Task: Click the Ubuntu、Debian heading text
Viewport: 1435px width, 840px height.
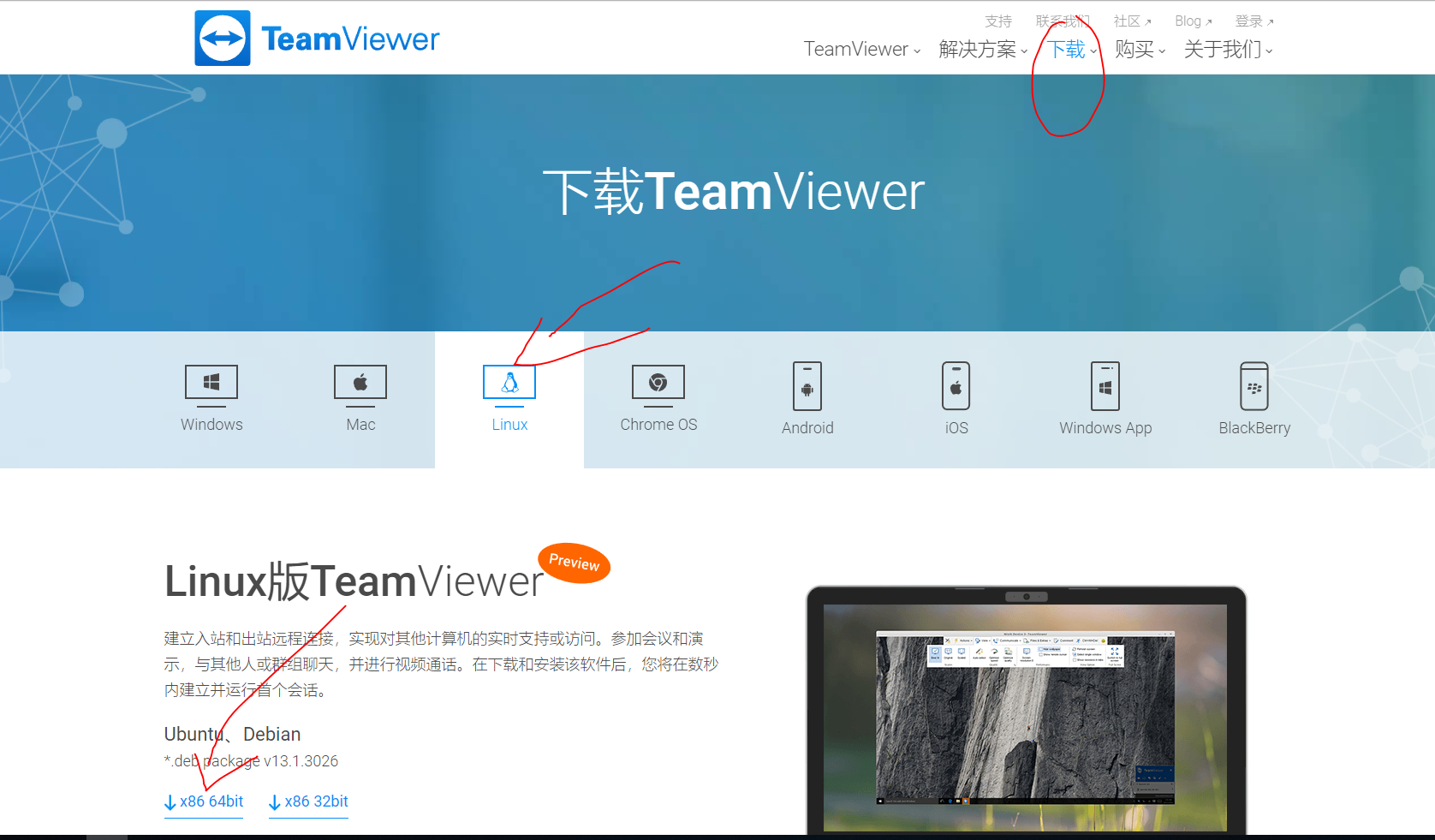Action: pyautogui.click(x=232, y=735)
